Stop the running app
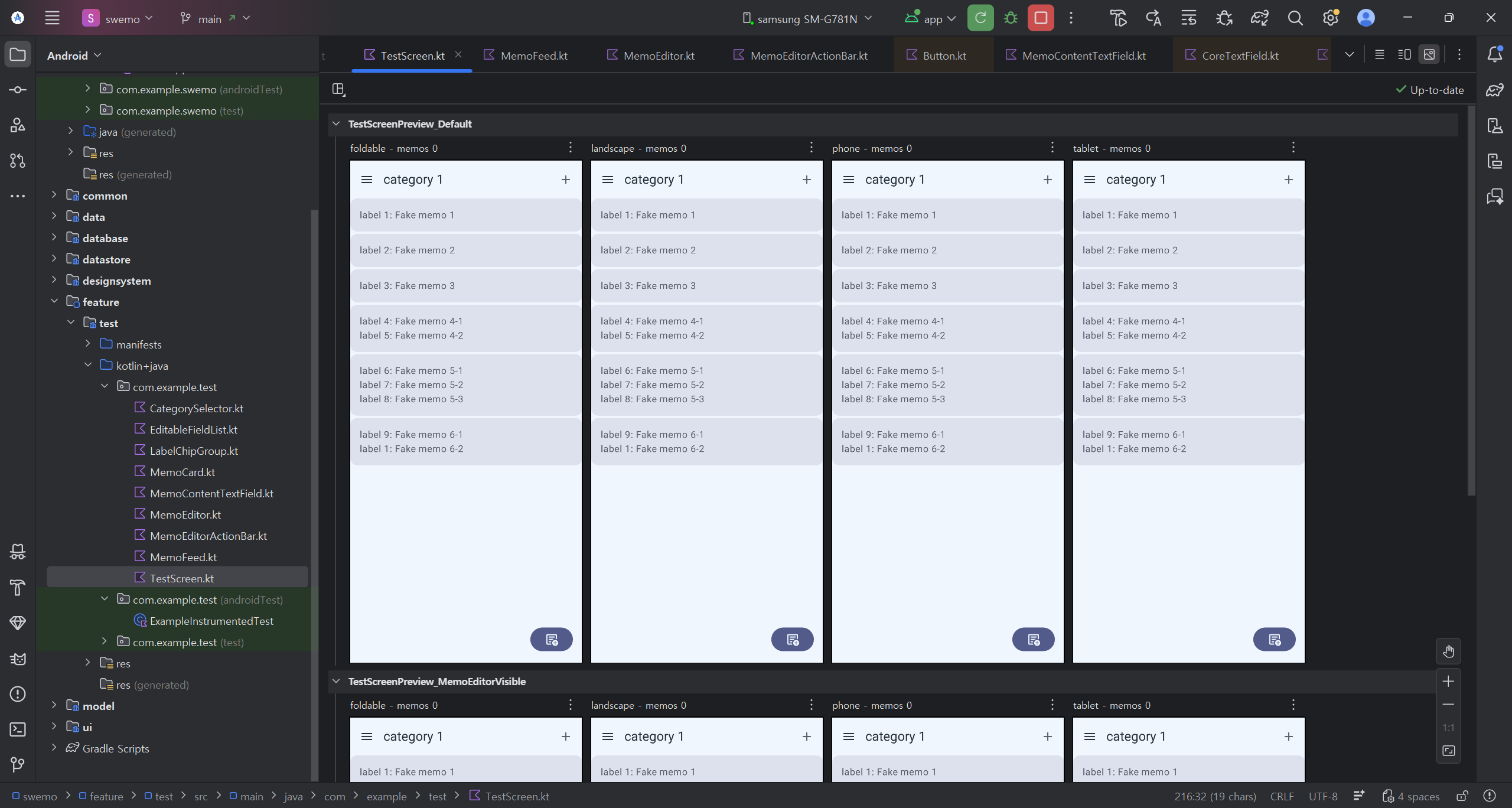The width and height of the screenshot is (1512, 808). click(1041, 18)
